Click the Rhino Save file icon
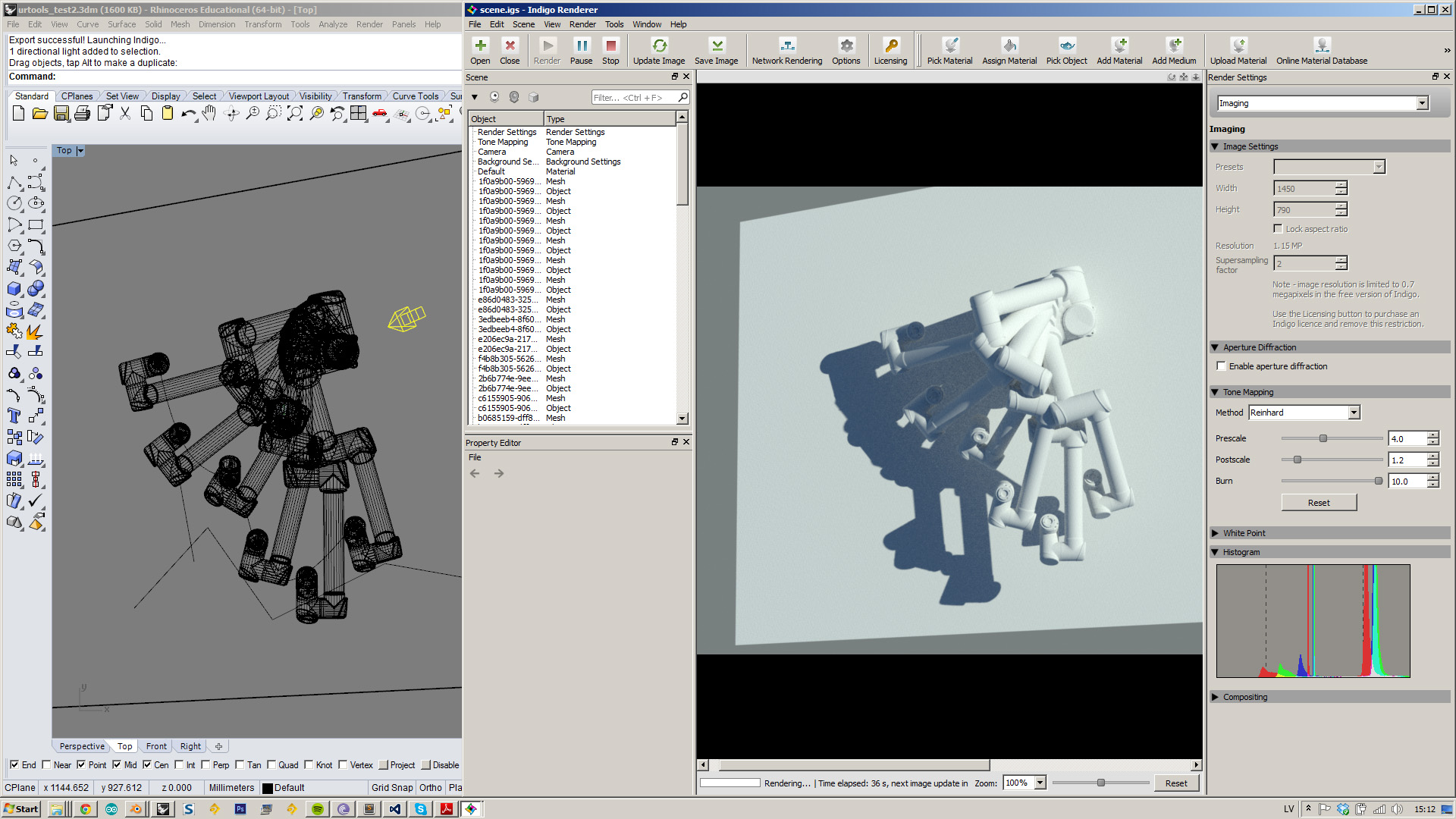Viewport: 1456px width, 819px height. [61, 114]
